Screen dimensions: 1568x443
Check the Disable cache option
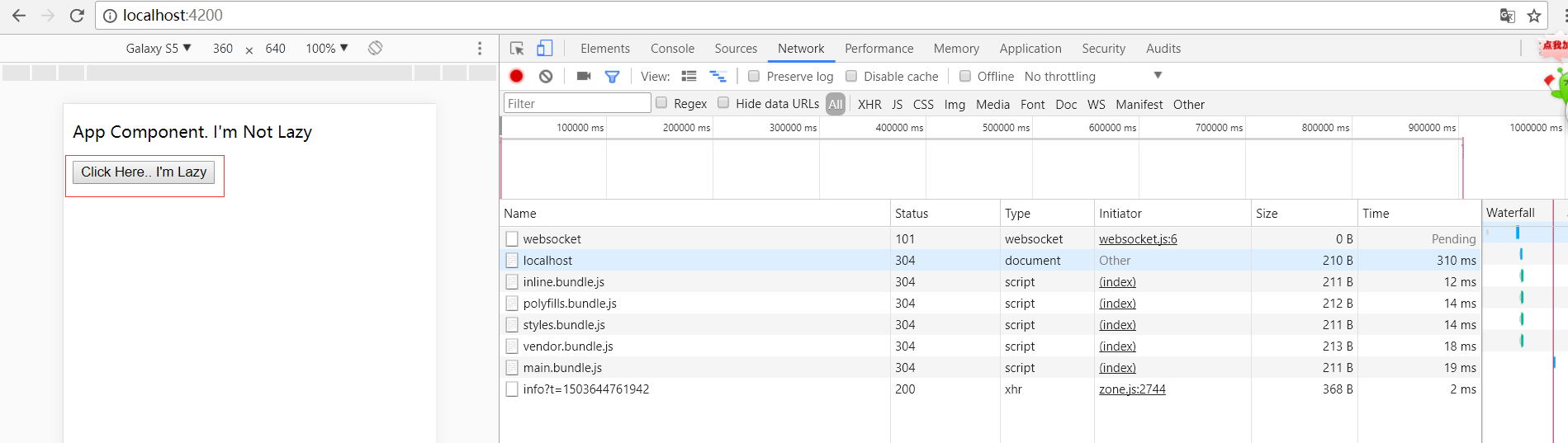click(851, 76)
